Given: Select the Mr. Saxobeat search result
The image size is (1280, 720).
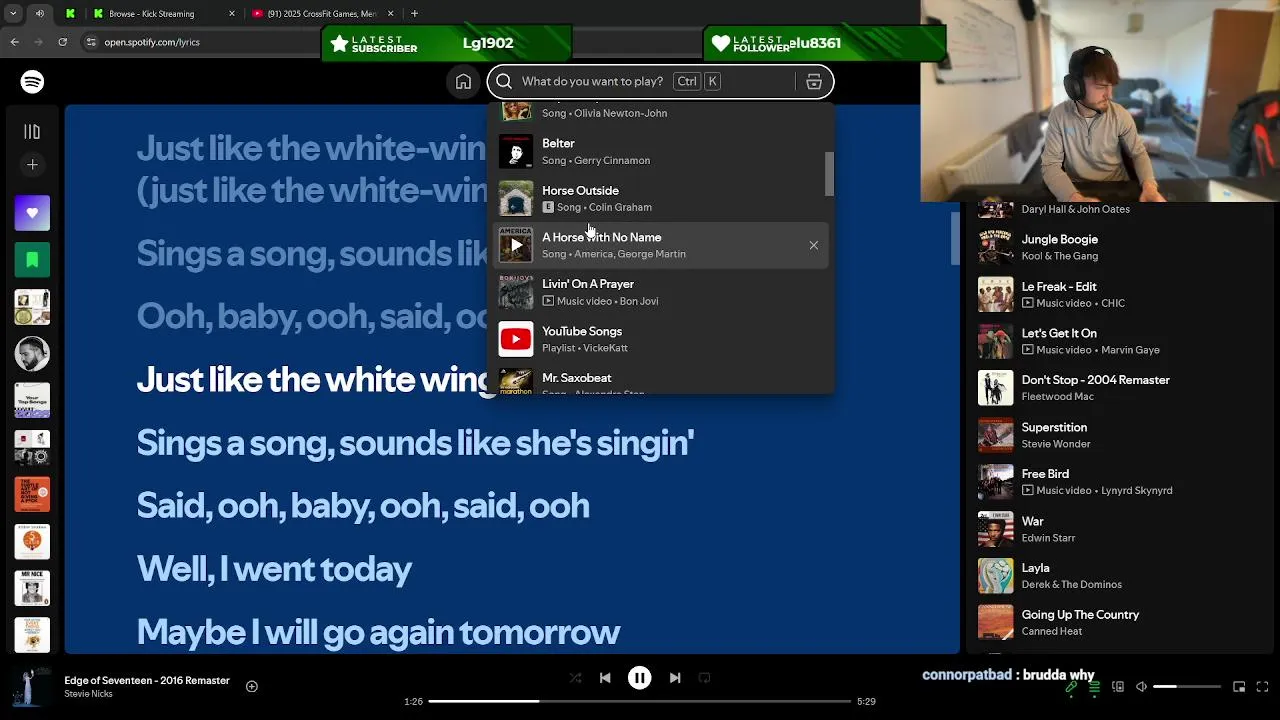Looking at the screenshot, I should point(660,380).
